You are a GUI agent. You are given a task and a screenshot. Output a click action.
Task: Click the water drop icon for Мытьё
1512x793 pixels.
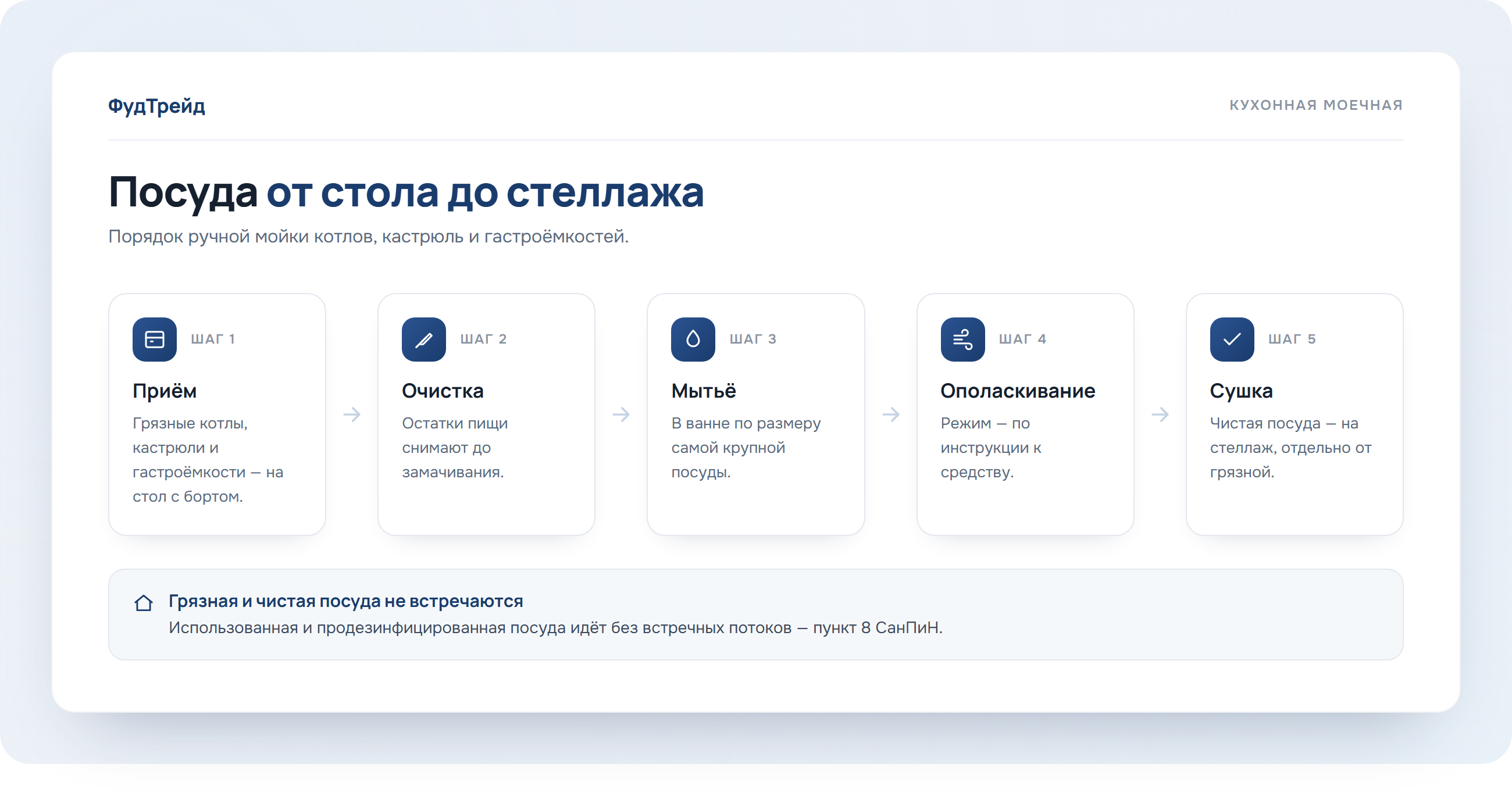point(693,340)
